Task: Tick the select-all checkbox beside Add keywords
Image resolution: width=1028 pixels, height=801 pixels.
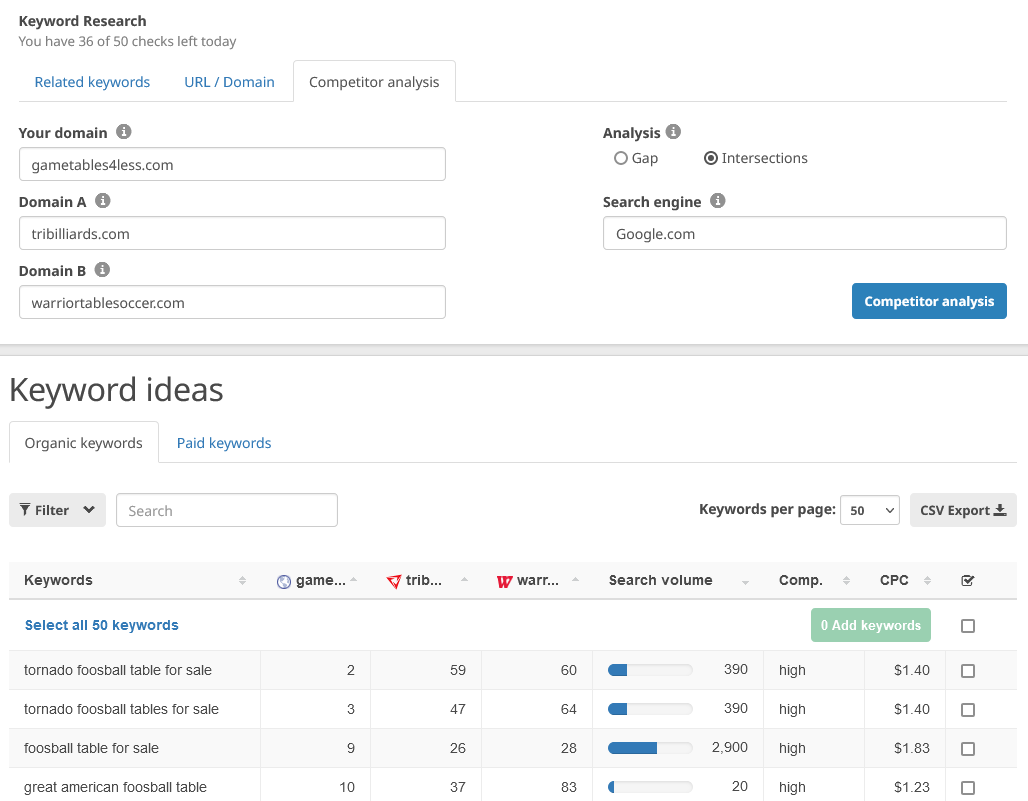Action: click(x=968, y=626)
